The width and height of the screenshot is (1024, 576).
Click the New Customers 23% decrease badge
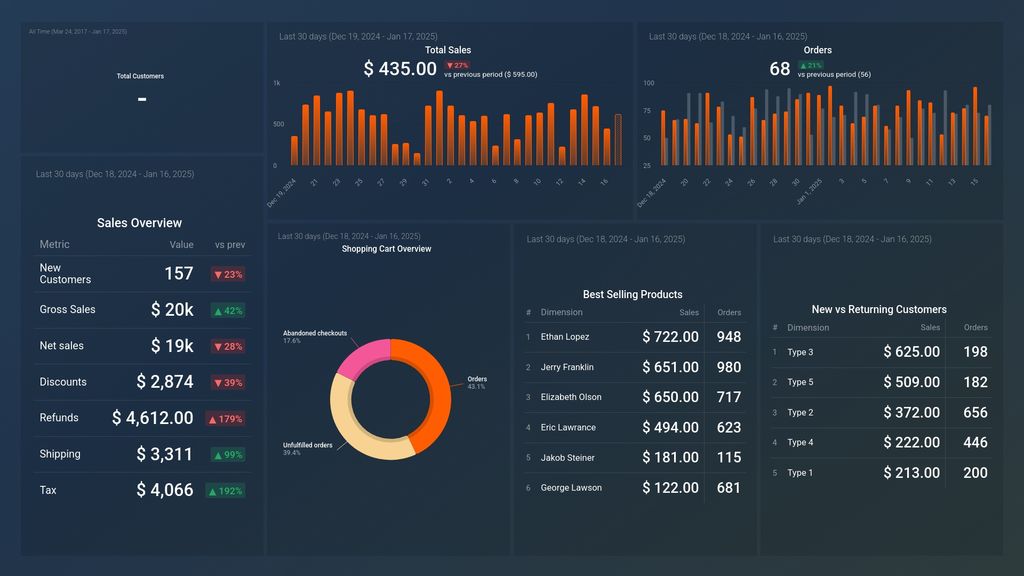228,274
